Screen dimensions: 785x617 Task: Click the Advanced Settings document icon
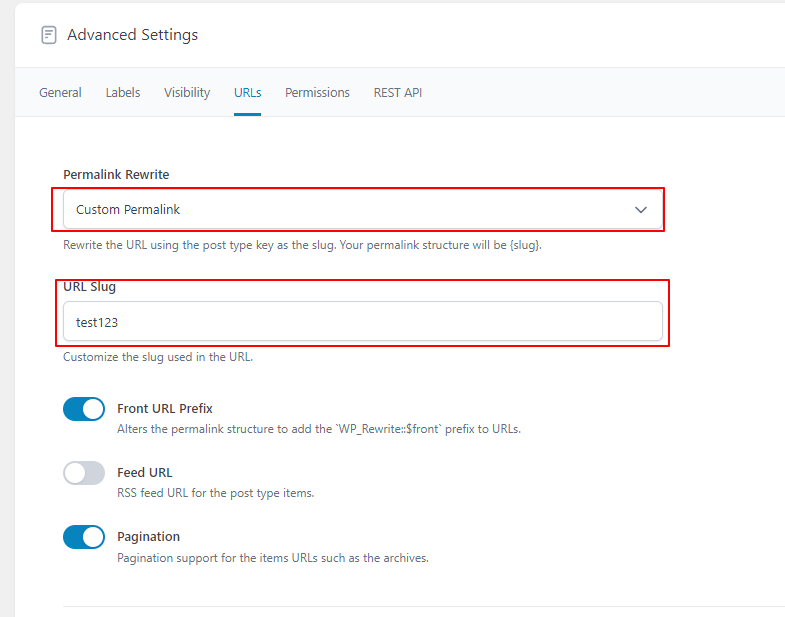pos(48,35)
